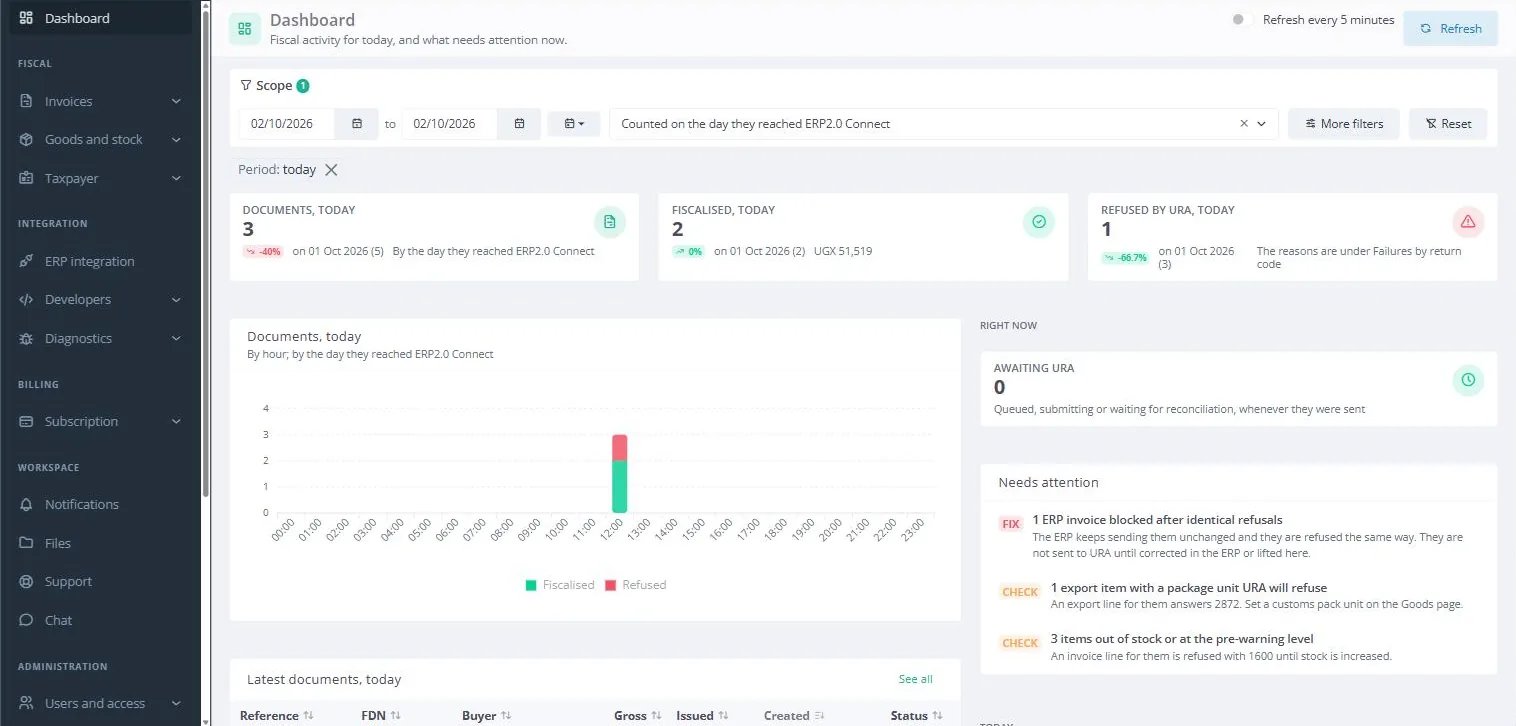This screenshot has height=726, width=1516.
Task: Click the ERP integration plug icon
Action: (27, 261)
